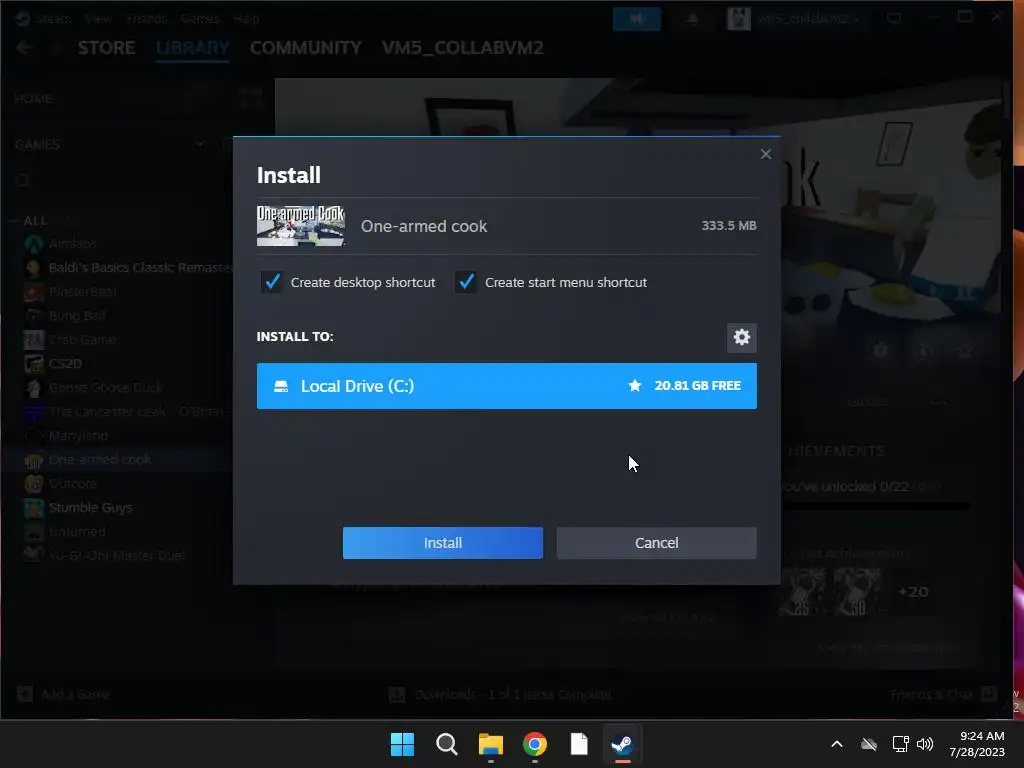Click the game page info icon
Viewport: 1024px width, 768px height.
pos(923,351)
